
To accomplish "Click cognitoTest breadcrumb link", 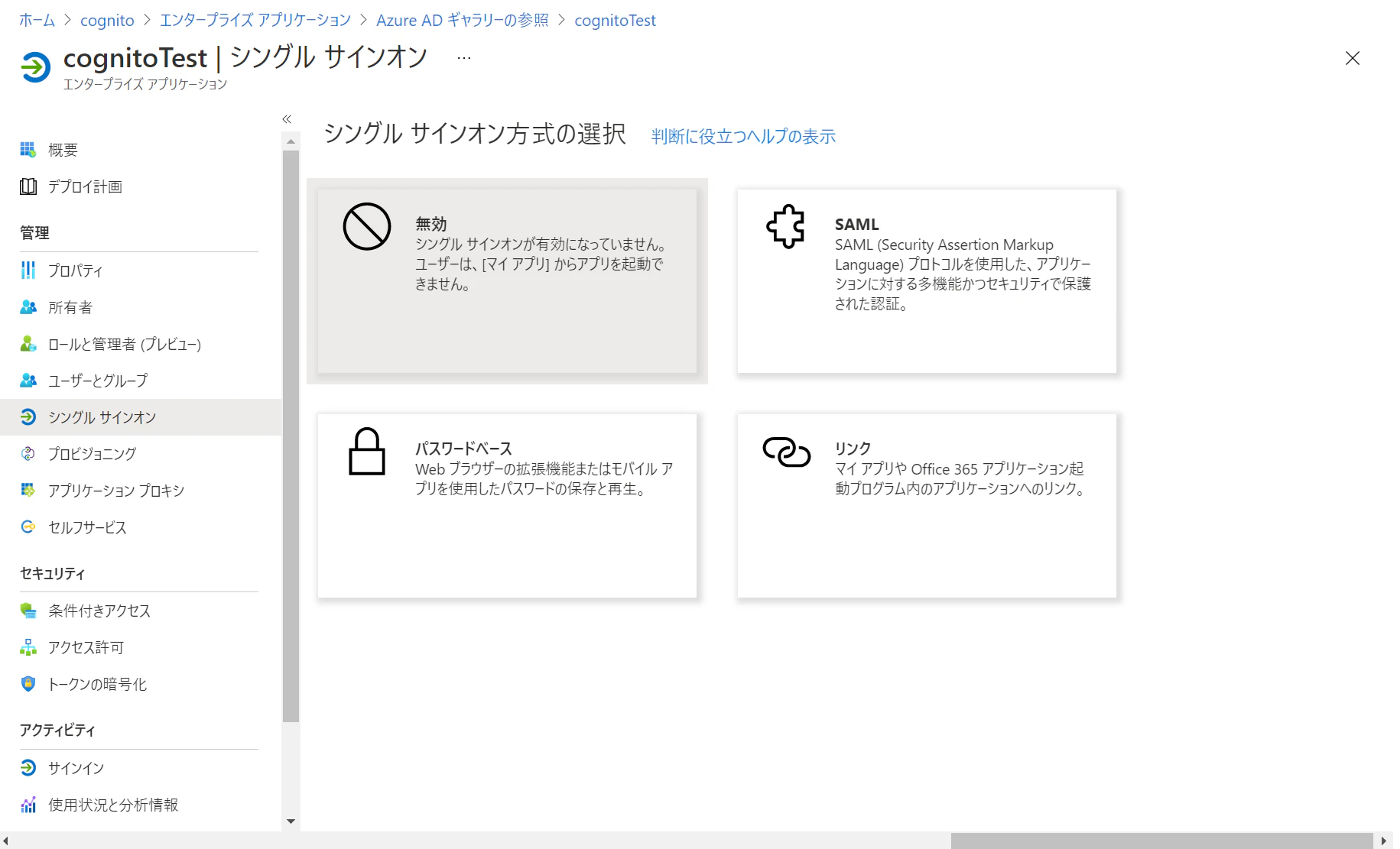I will 615,20.
